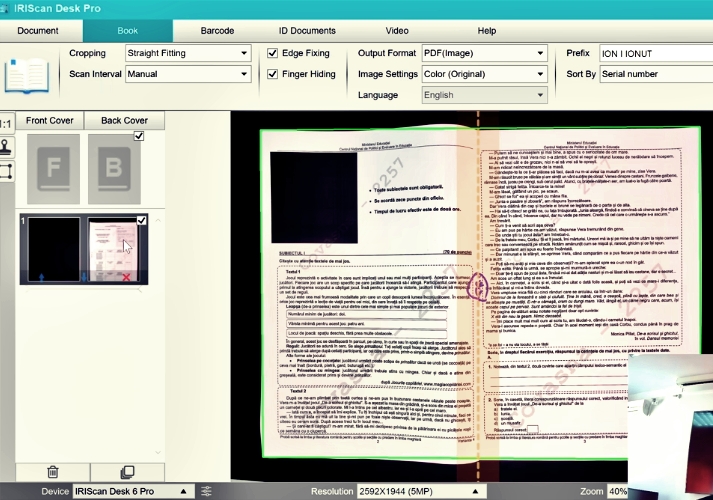The height and width of the screenshot is (500, 713).
Task: Open the Cropping Straight Fitting dropdown
Action: [x=188, y=53]
